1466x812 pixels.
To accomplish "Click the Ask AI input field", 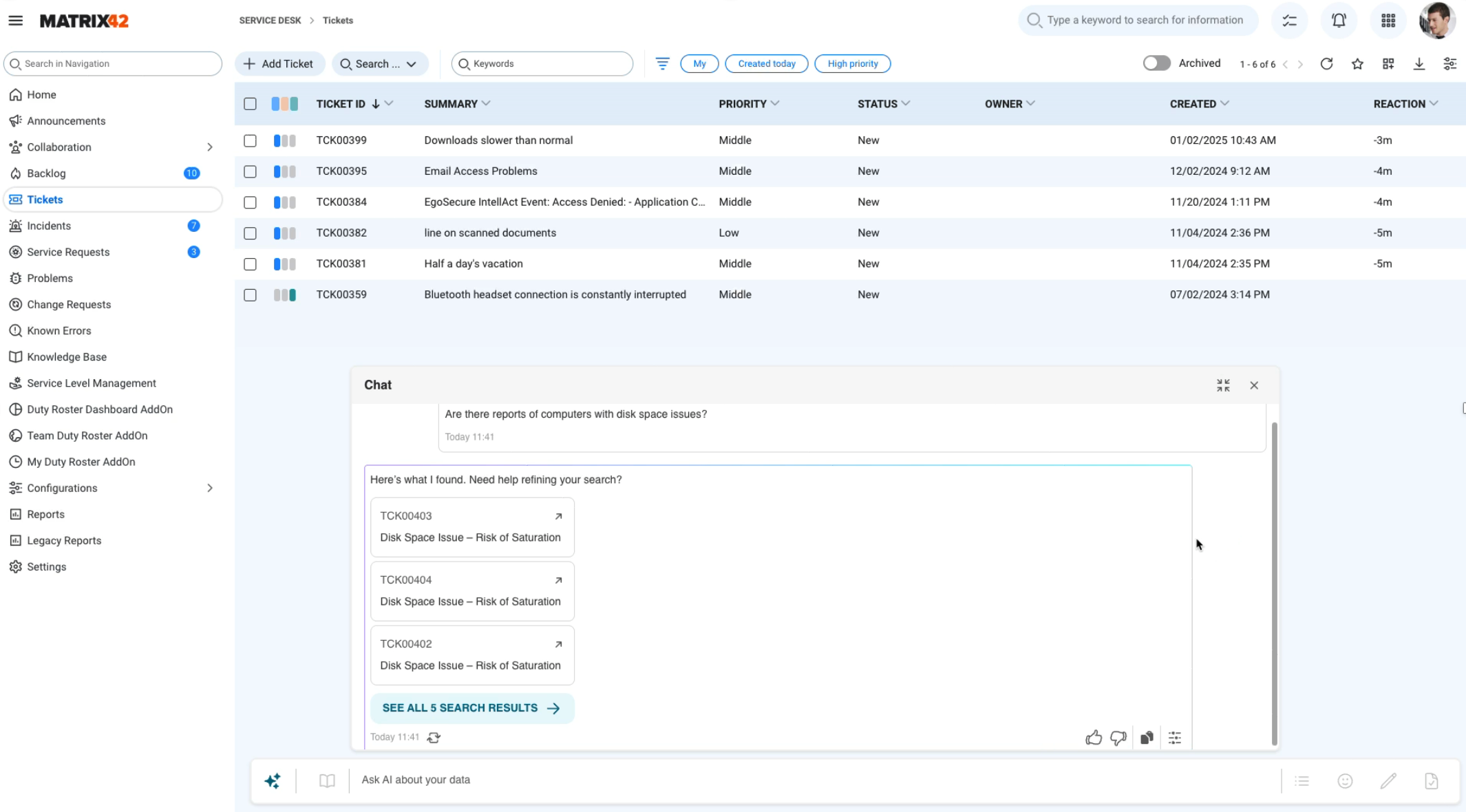I will point(812,780).
